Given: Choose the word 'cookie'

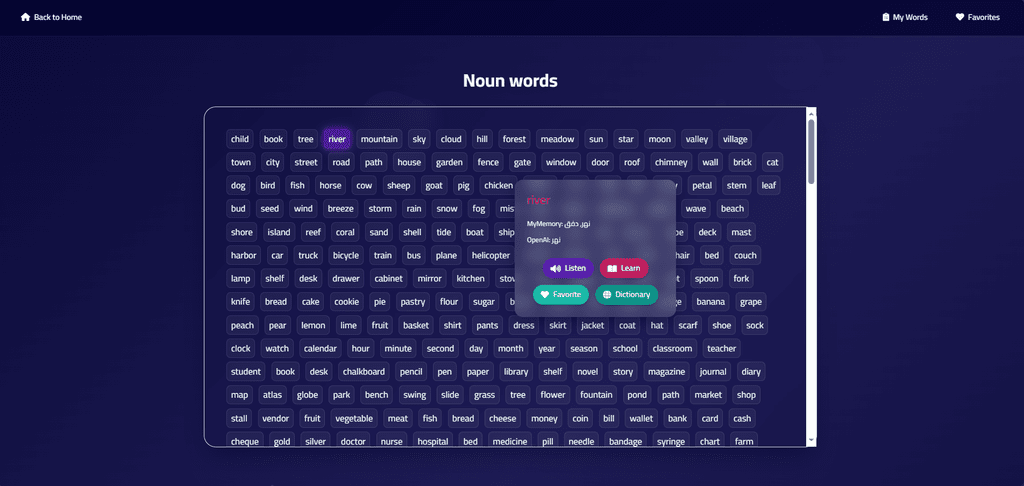Looking at the screenshot, I should click(x=346, y=302).
